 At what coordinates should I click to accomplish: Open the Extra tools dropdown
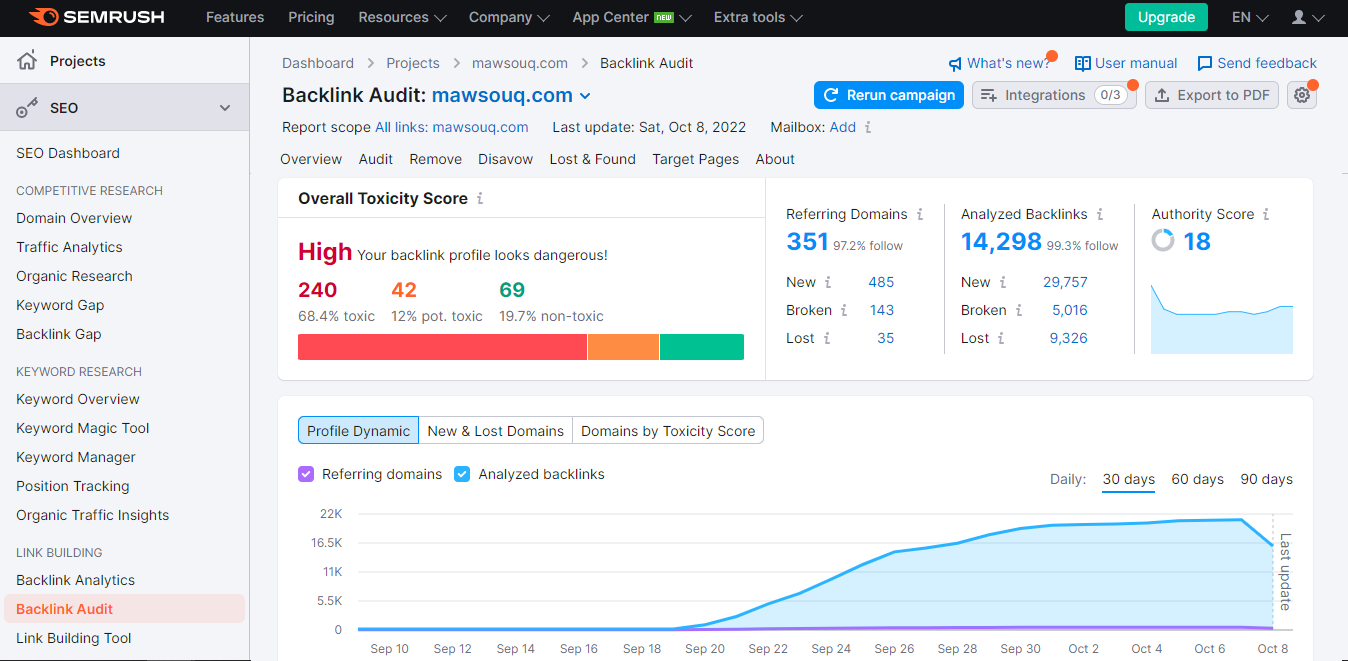(758, 17)
